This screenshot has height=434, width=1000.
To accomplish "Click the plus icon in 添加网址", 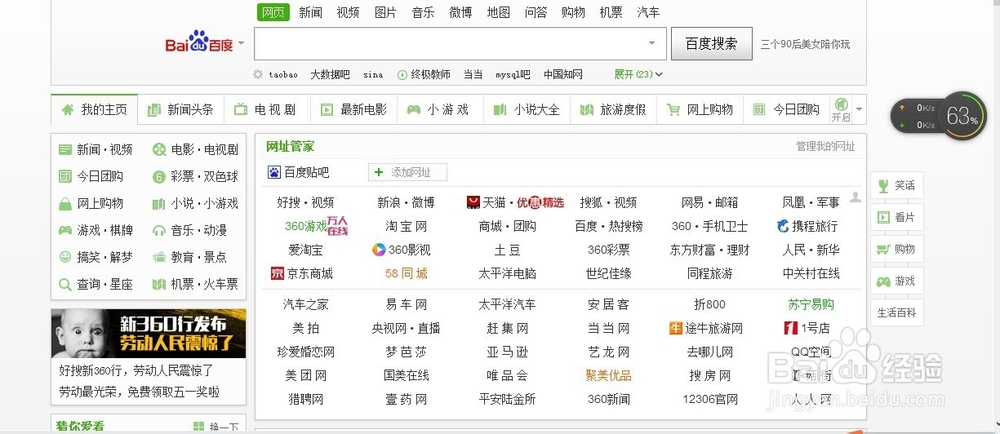I will [378, 172].
